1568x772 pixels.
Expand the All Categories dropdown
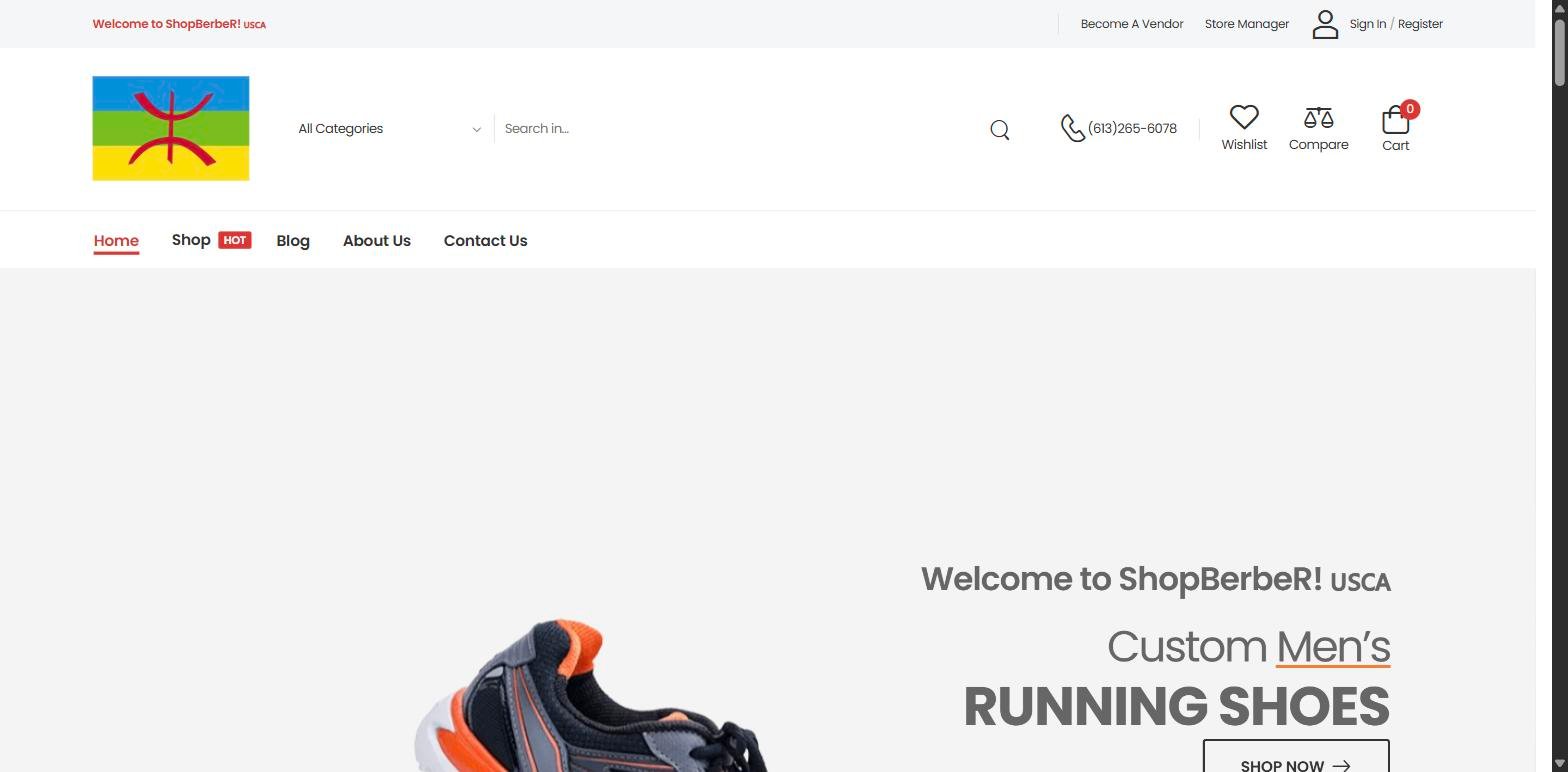point(389,128)
